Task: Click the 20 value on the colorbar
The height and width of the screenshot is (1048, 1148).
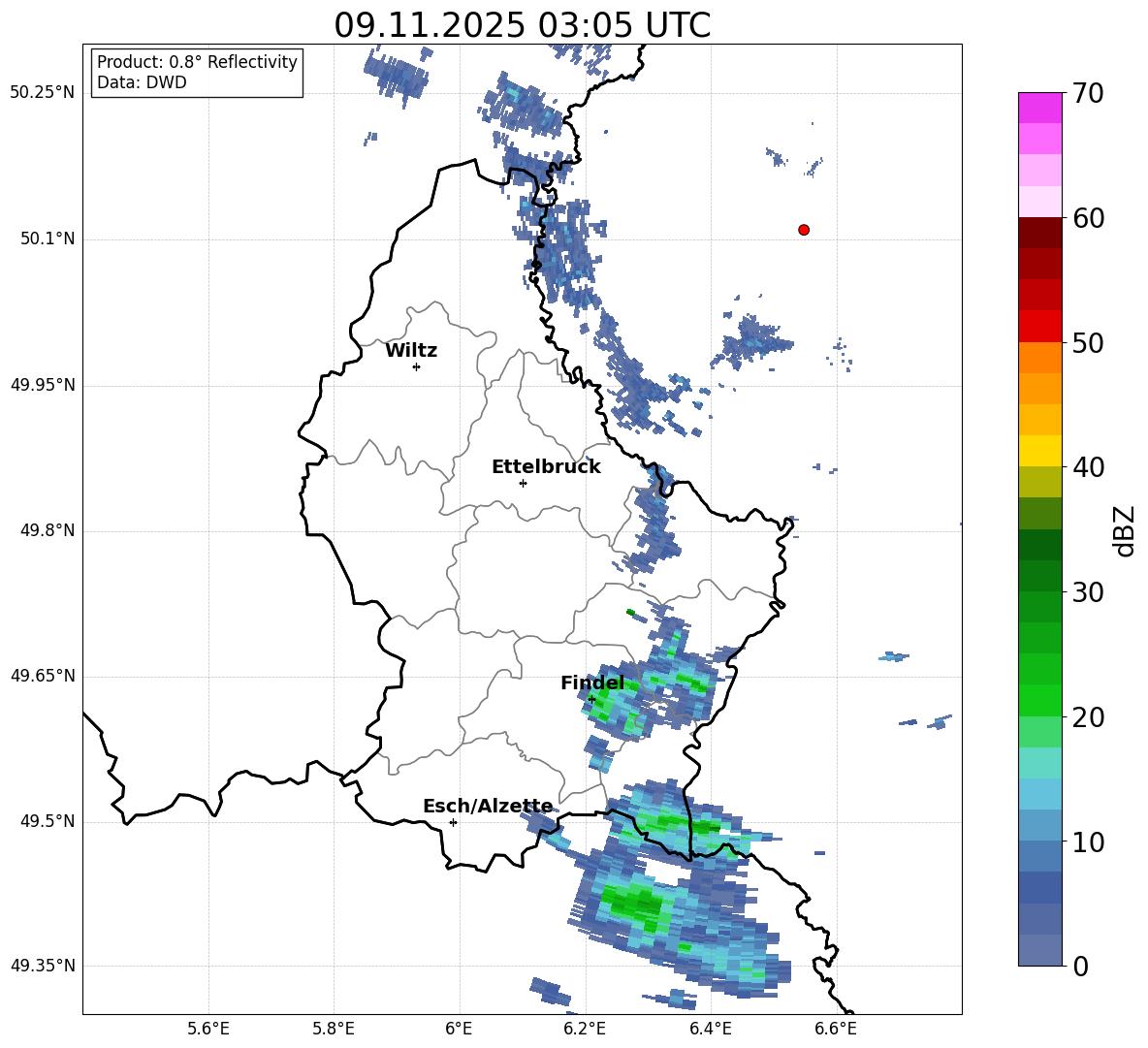Action: point(1088,717)
